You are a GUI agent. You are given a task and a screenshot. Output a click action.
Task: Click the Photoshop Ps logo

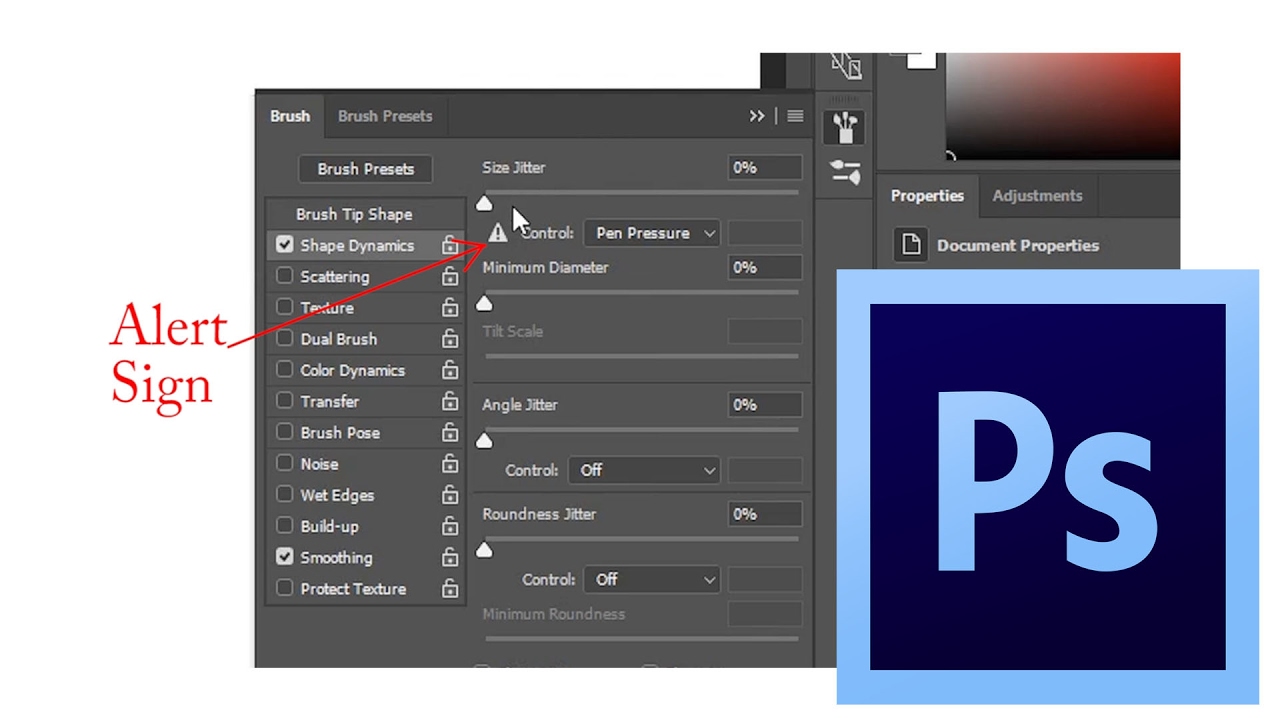click(x=1047, y=487)
